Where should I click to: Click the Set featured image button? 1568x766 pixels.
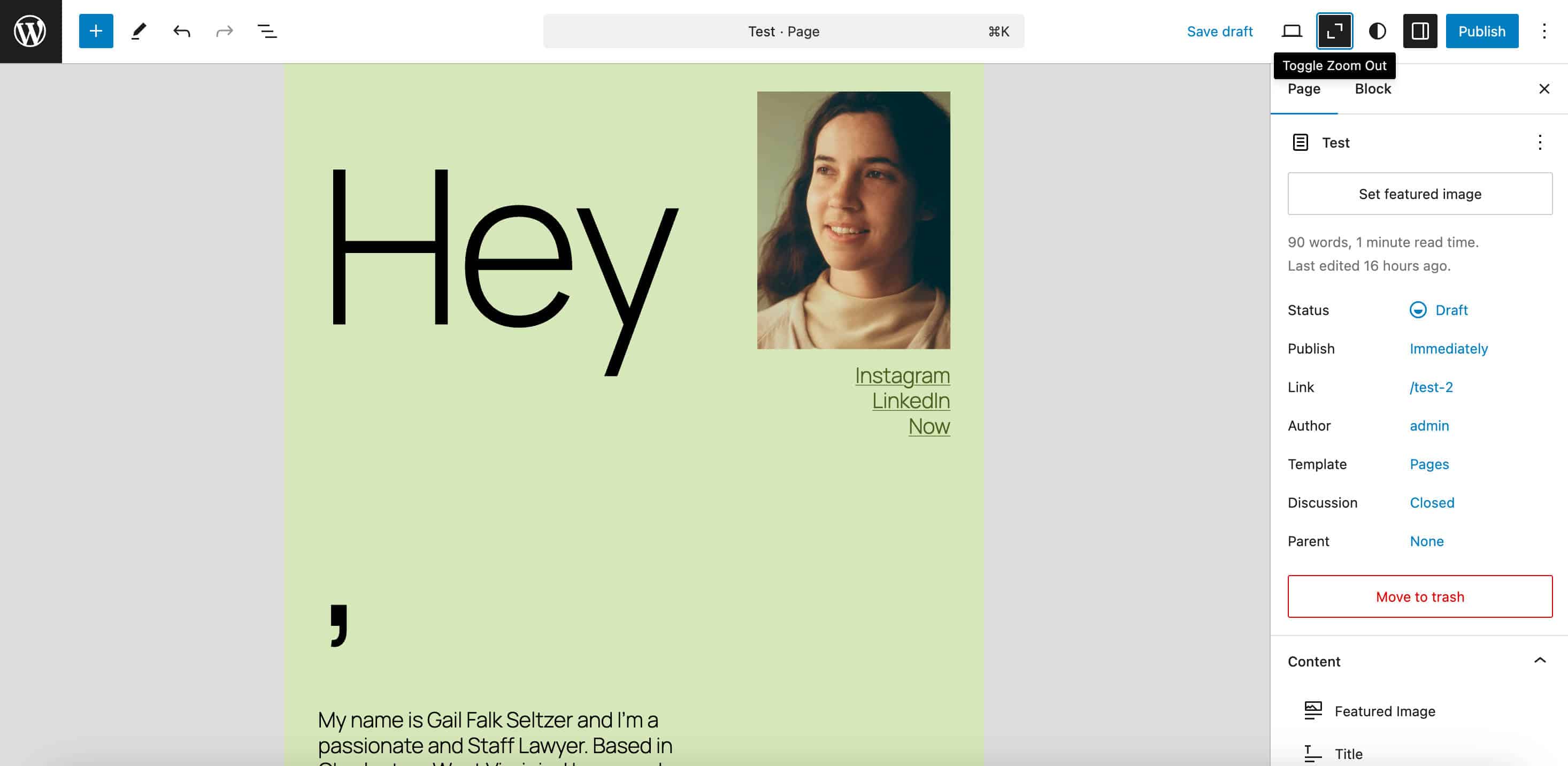pos(1419,194)
